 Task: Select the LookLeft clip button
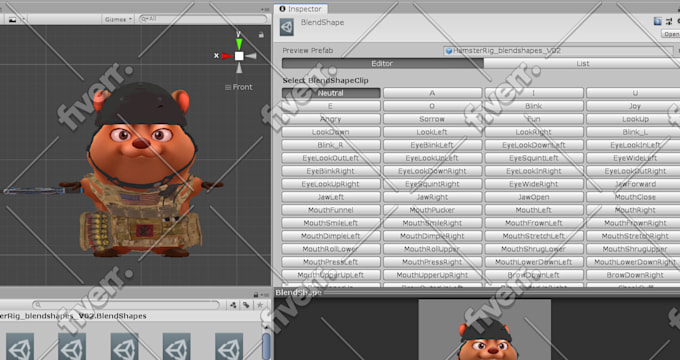tap(432, 132)
